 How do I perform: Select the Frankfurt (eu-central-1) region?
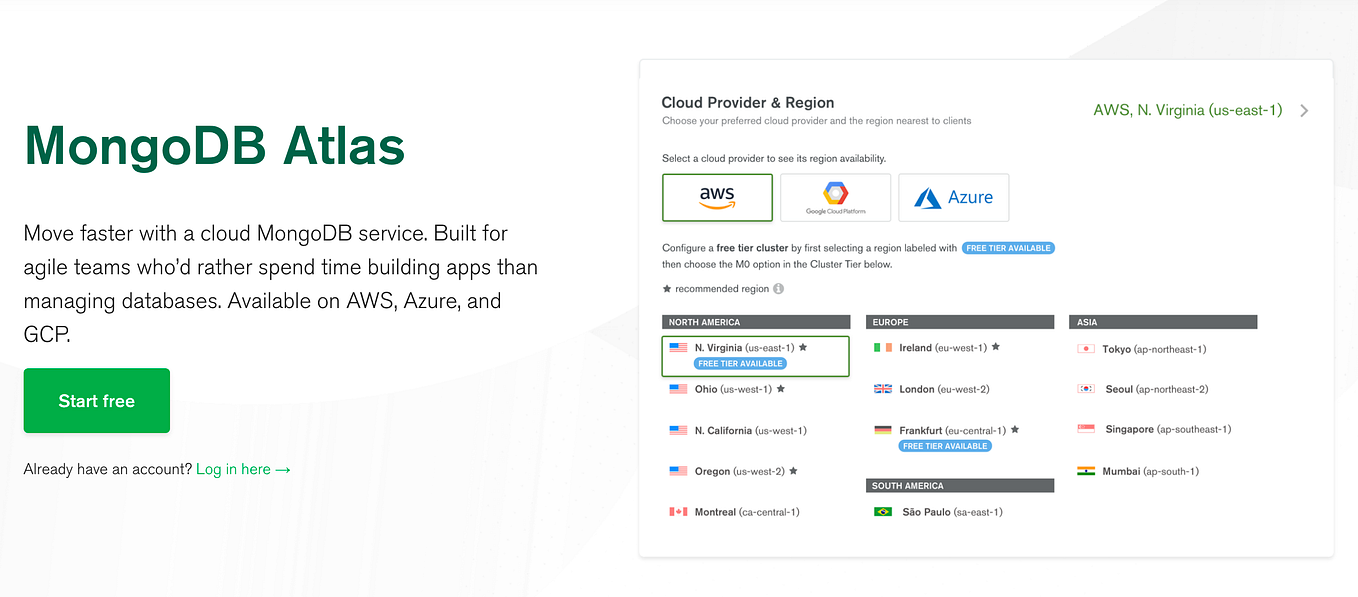click(x=947, y=429)
